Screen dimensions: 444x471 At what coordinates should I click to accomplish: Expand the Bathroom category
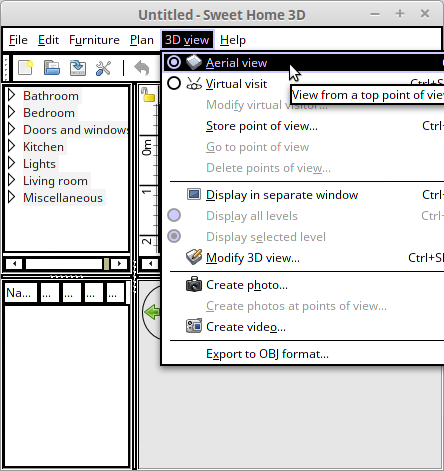point(12,95)
